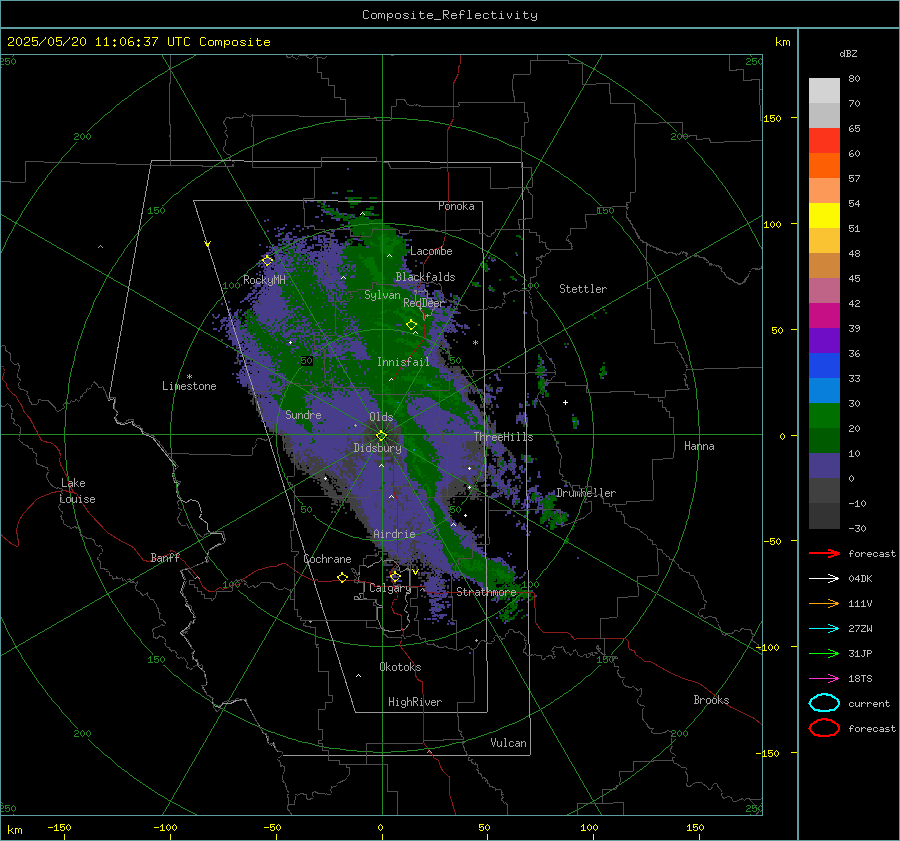Click the yellow diamond marker near RockyMH

[x=267, y=261]
